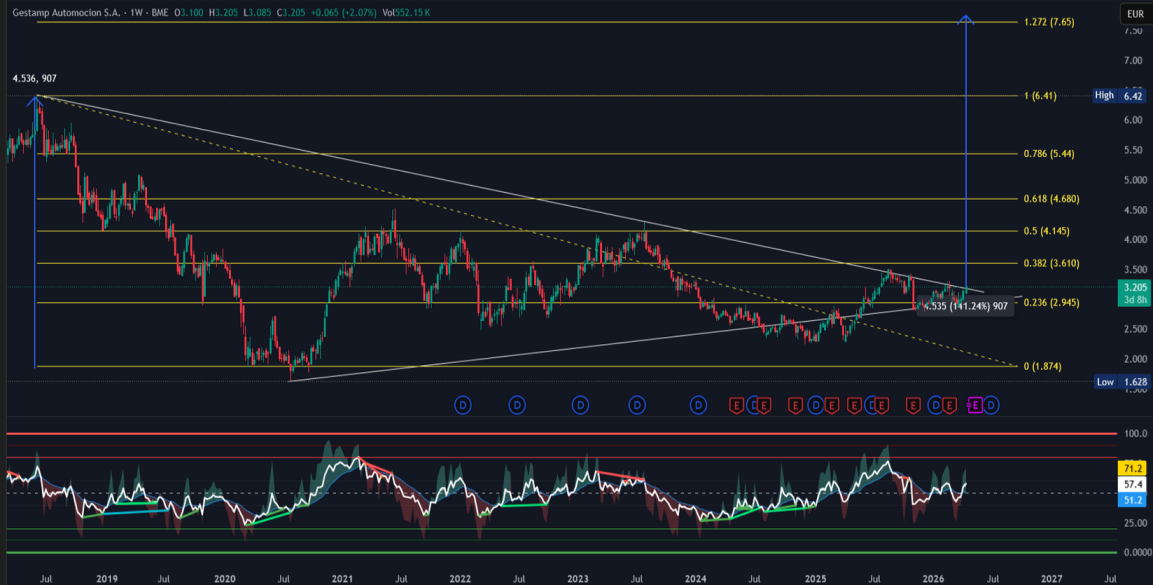Open the EUR currency selector
Viewport: 1153px width, 585px height.
tap(1134, 14)
